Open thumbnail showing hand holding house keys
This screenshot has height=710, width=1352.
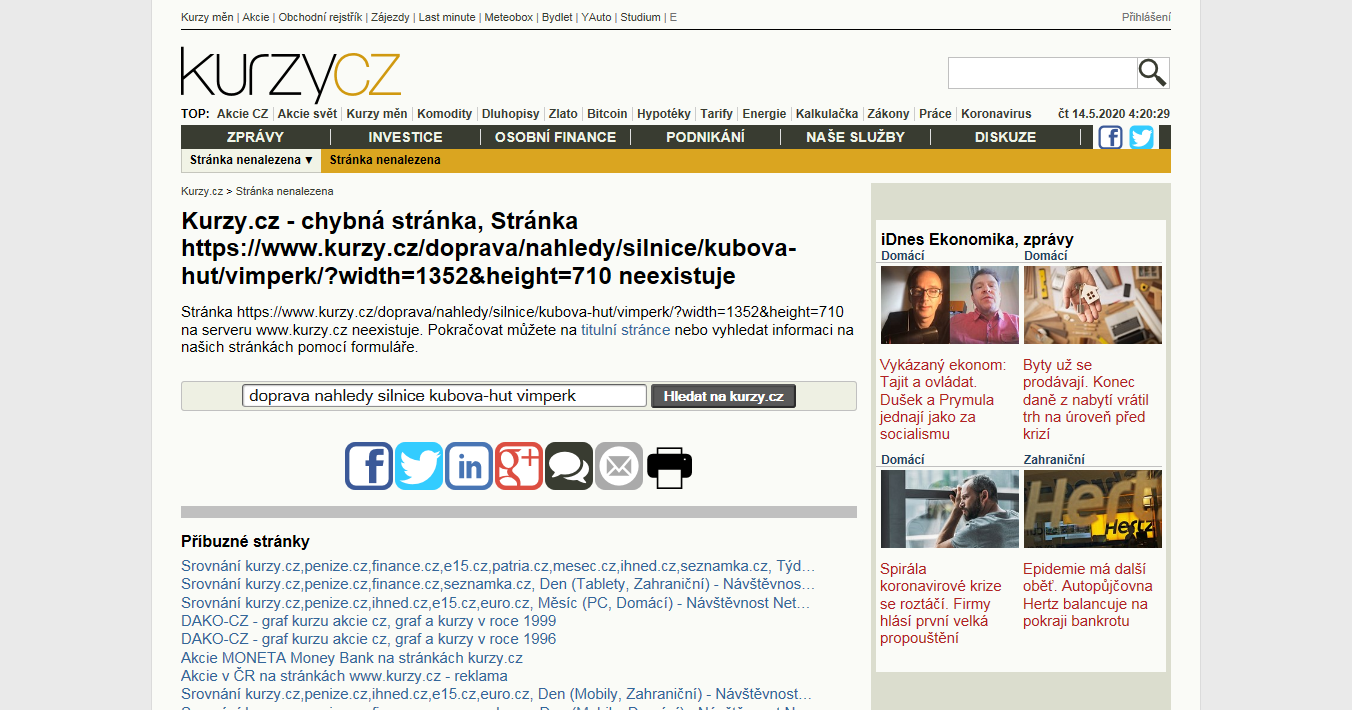click(x=1093, y=305)
